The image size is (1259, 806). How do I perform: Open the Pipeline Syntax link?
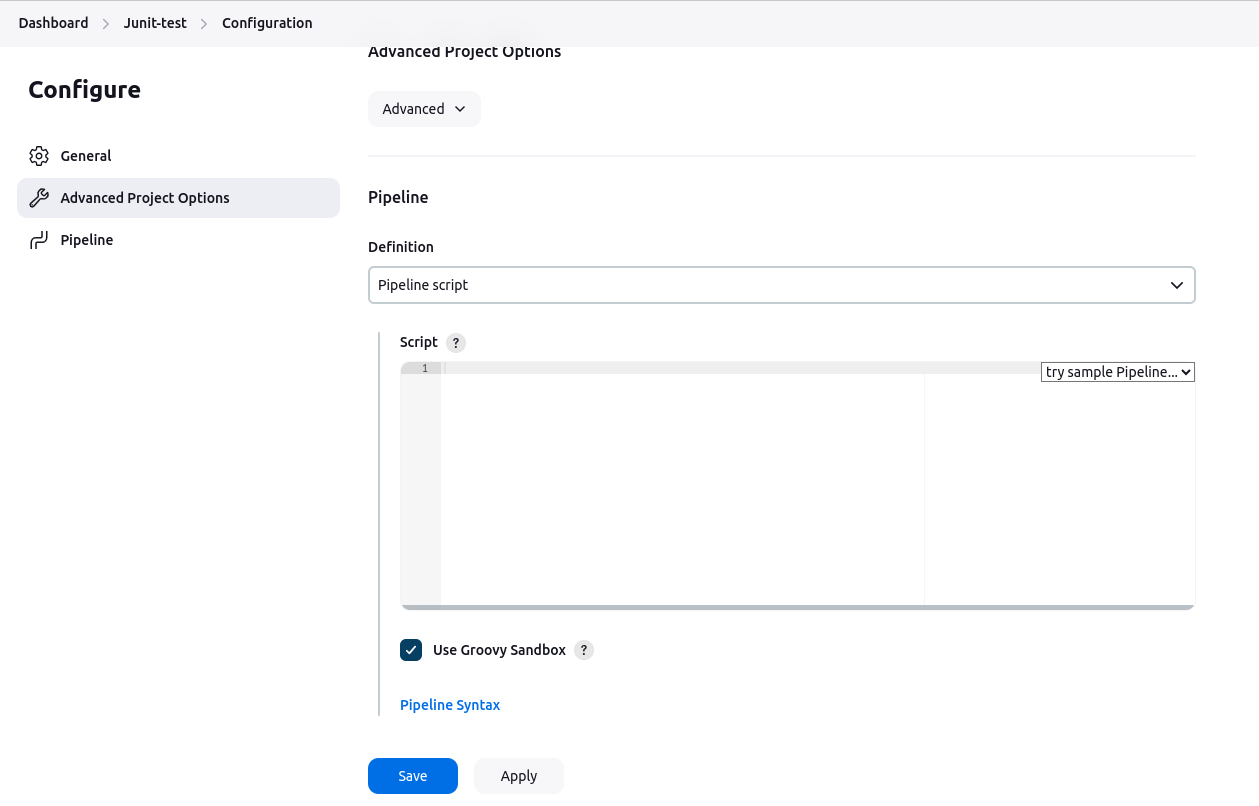click(x=450, y=705)
